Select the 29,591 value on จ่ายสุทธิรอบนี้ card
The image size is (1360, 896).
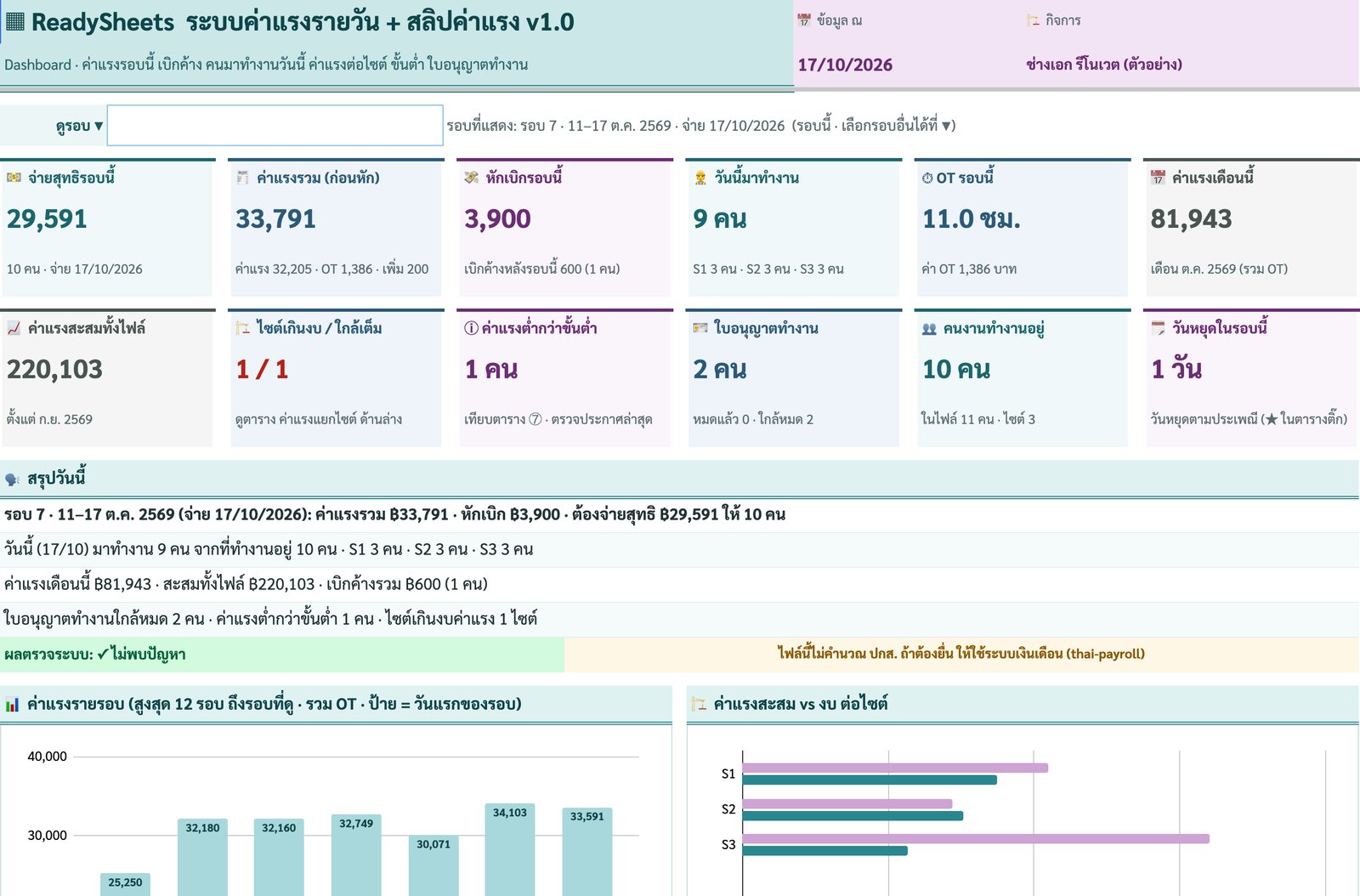[47, 219]
